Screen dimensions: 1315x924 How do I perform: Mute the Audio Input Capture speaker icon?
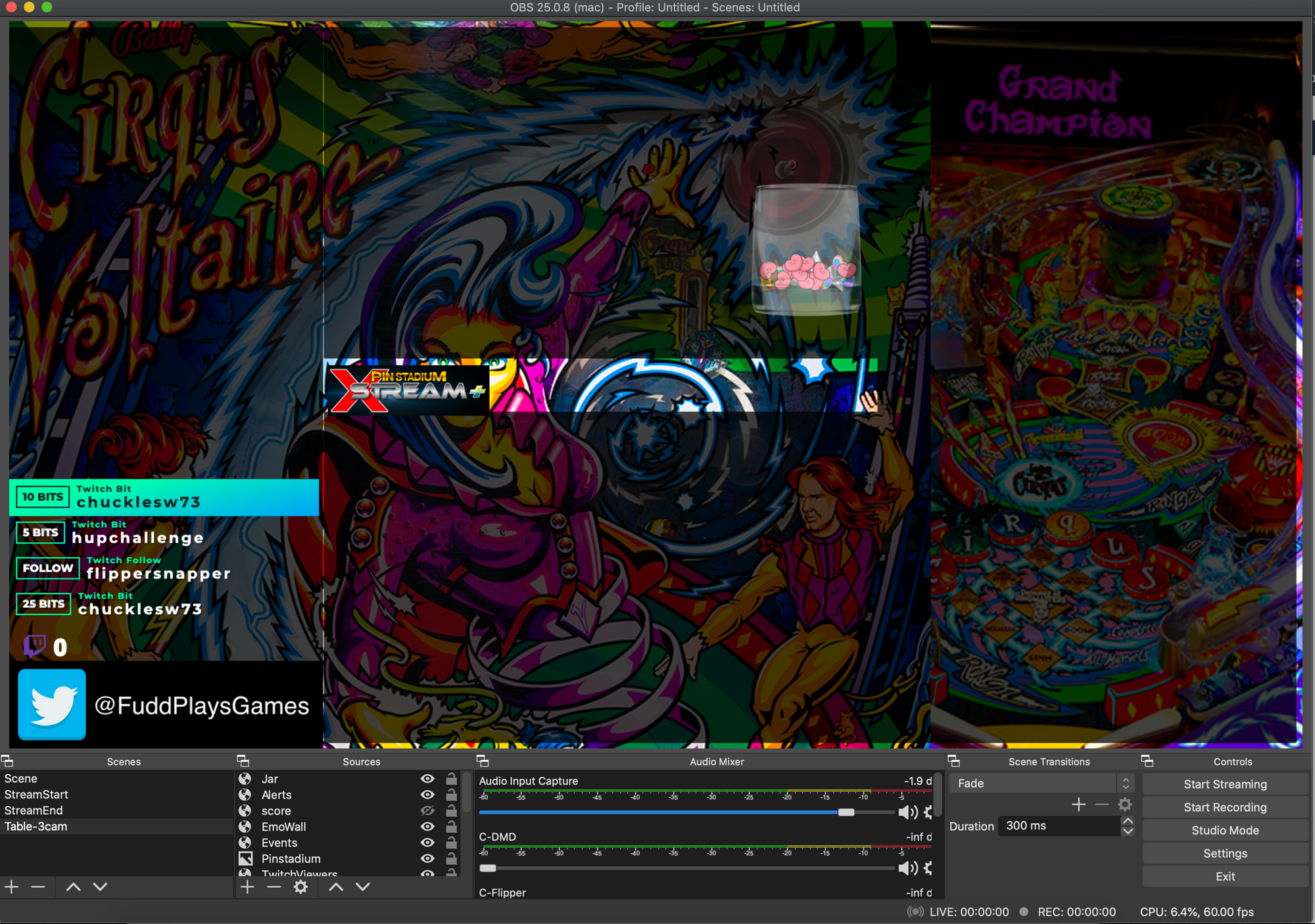(908, 812)
